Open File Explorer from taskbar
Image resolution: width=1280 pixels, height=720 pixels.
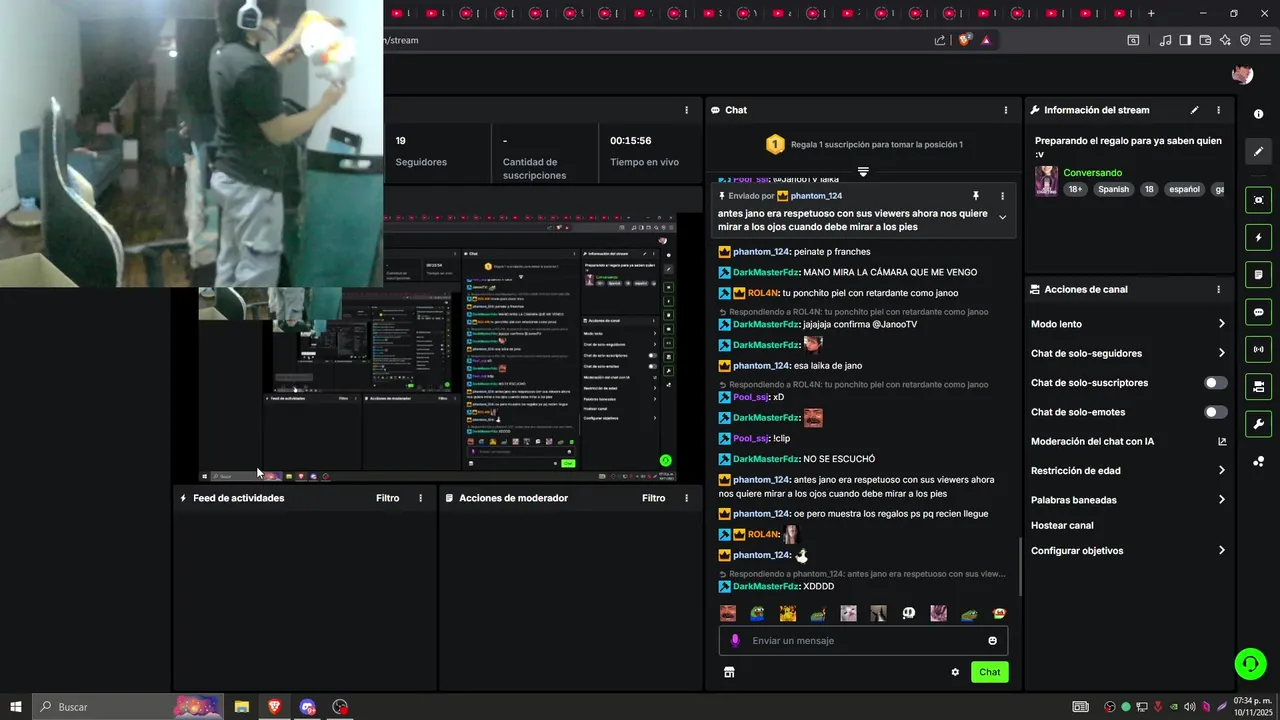[241, 707]
